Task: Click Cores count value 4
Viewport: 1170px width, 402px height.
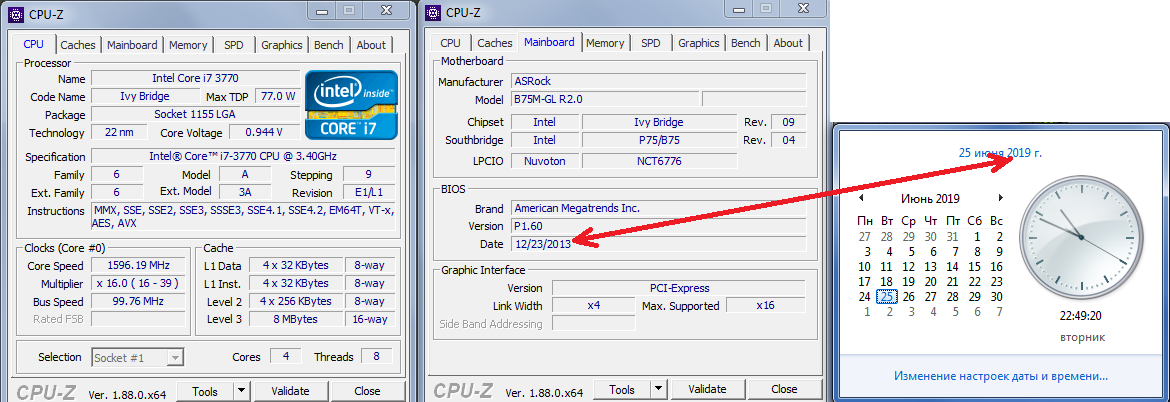Action: [286, 357]
